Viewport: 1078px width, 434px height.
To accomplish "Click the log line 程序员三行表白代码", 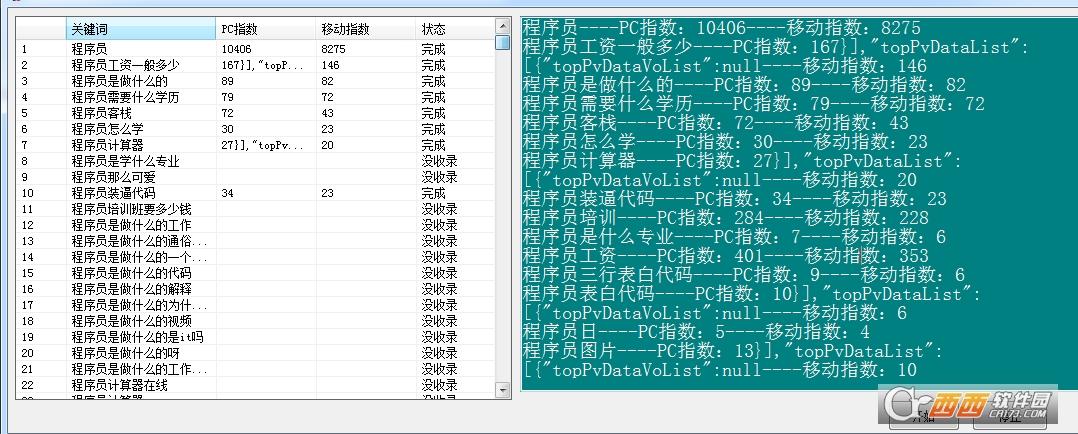I will tap(744, 275).
